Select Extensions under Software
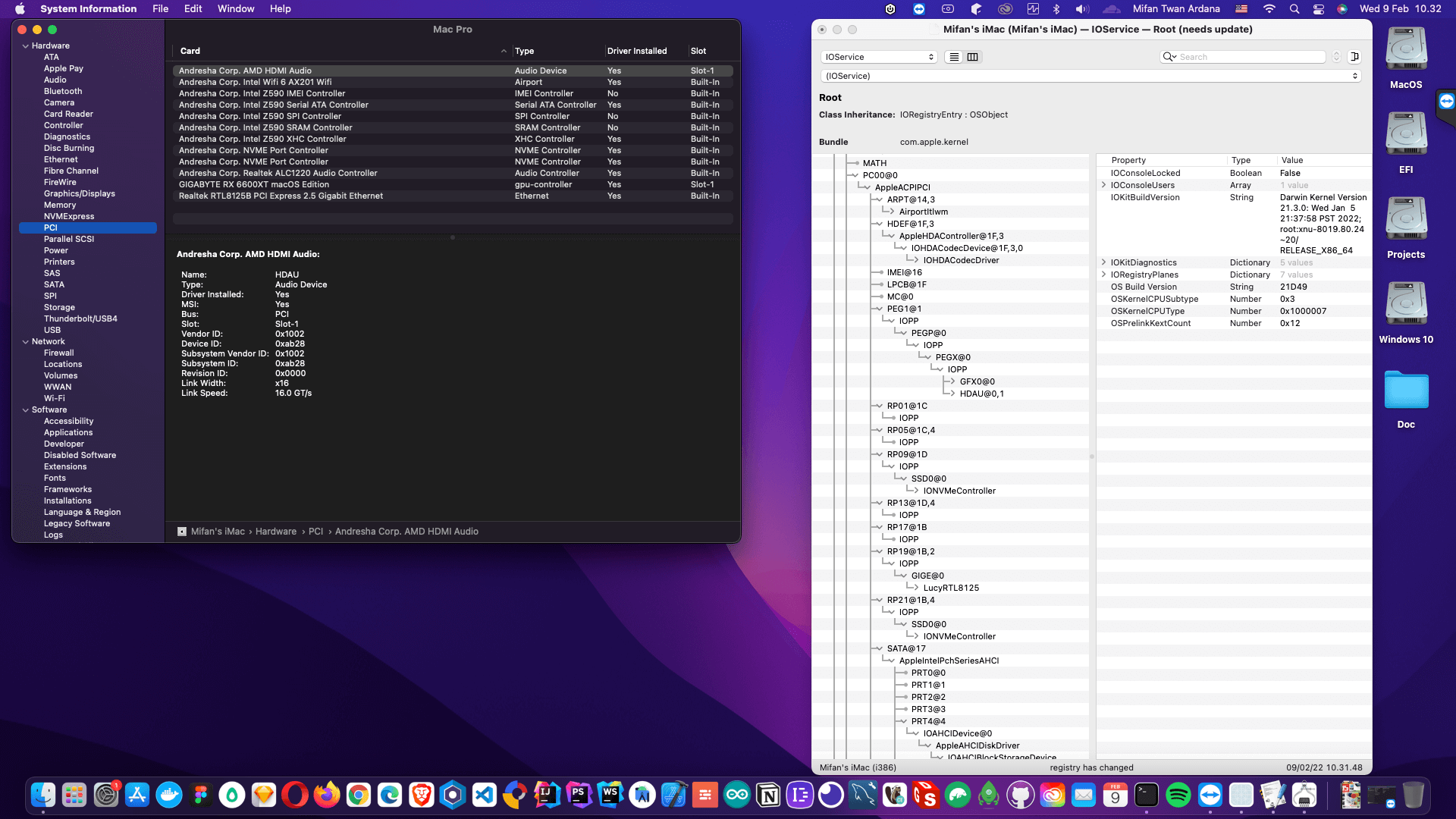 point(65,467)
